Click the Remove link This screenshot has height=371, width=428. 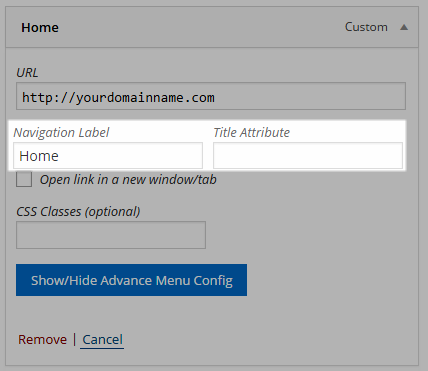tap(42, 340)
